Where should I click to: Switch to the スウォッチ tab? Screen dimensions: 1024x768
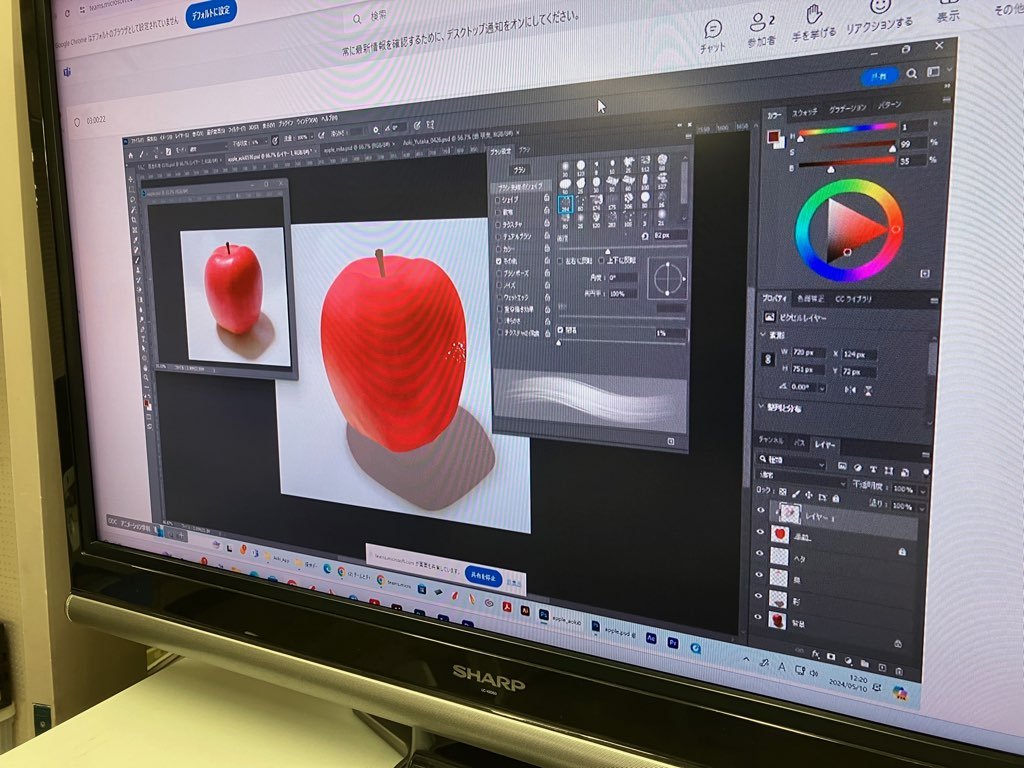(805, 112)
